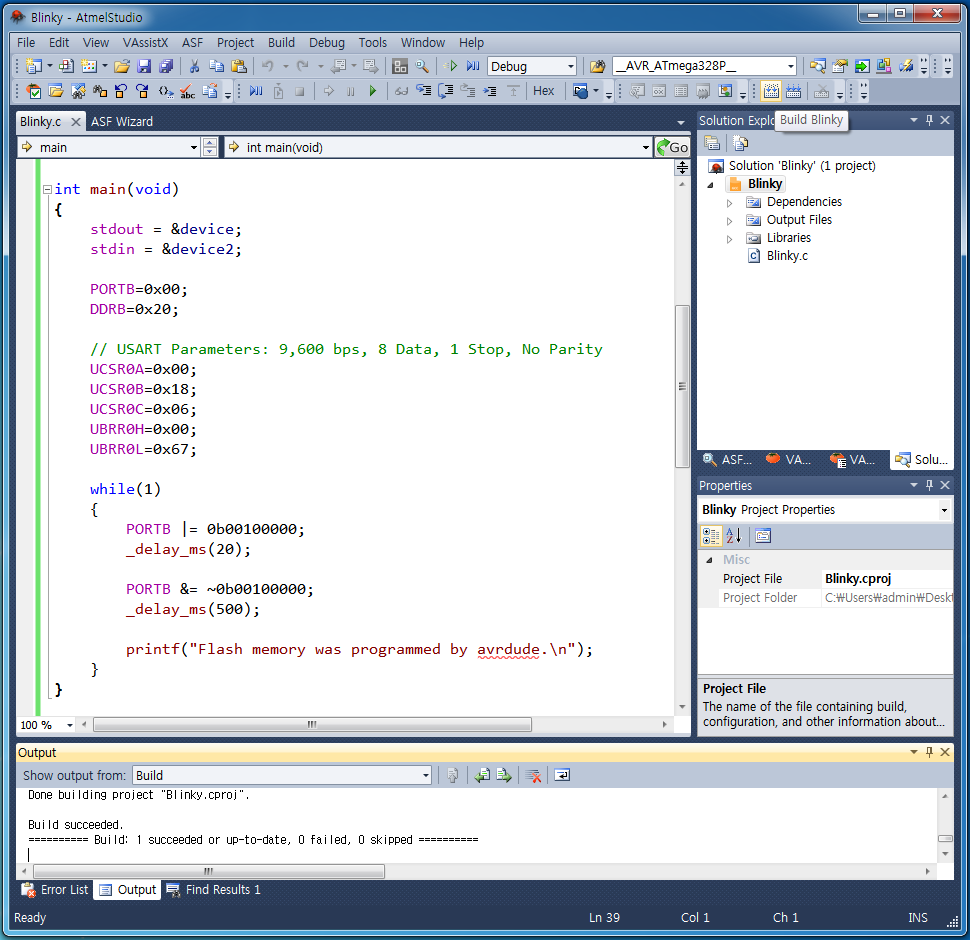
Task: Select Blinky.c in Solution Explorer
Action: (x=787, y=256)
